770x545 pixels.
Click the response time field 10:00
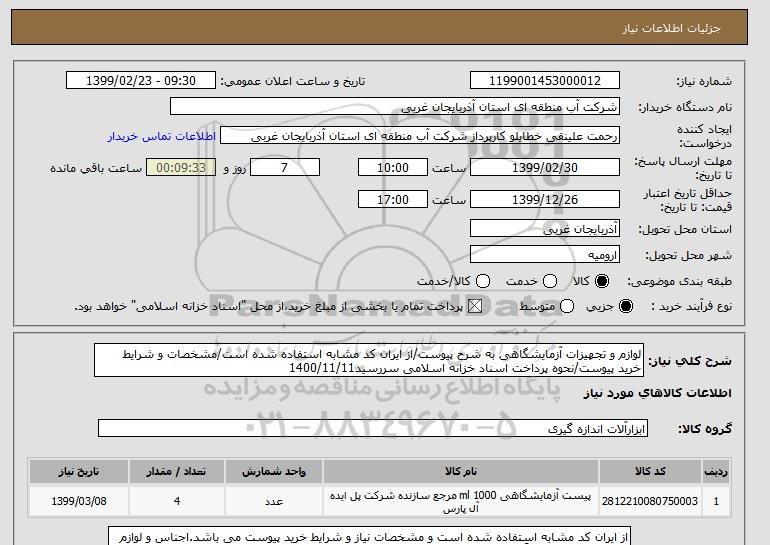(393, 167)
